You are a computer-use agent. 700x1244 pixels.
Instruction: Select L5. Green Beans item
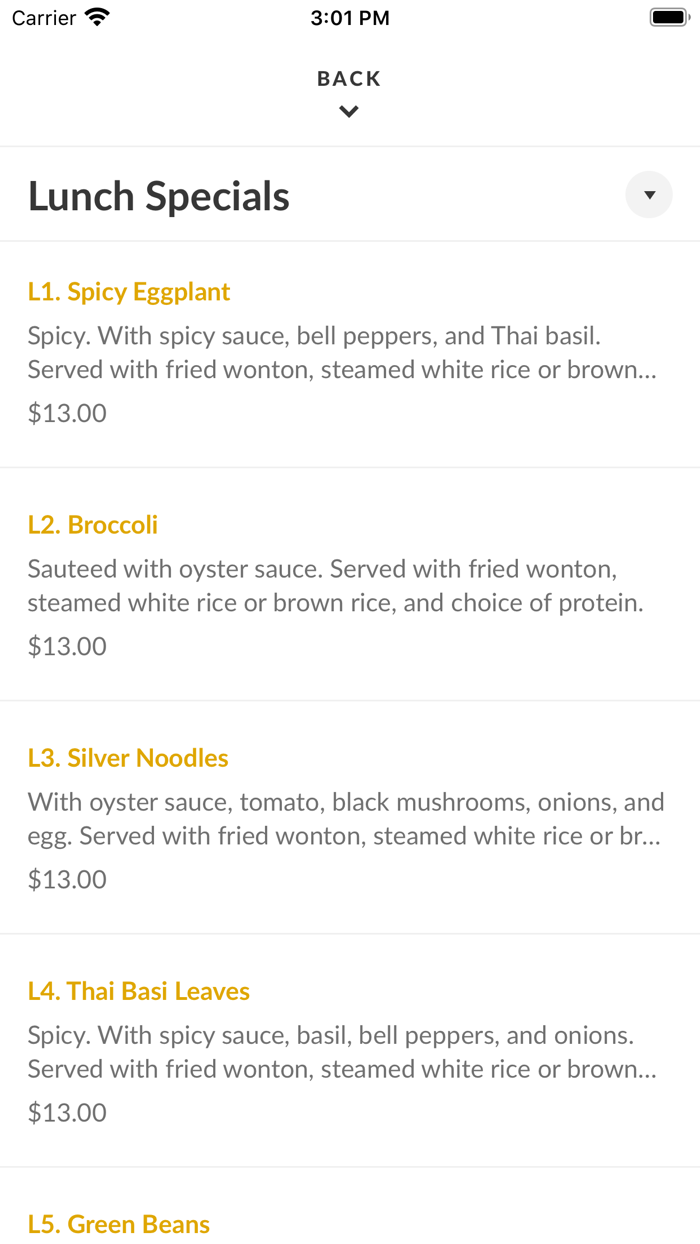point(118,1223)
